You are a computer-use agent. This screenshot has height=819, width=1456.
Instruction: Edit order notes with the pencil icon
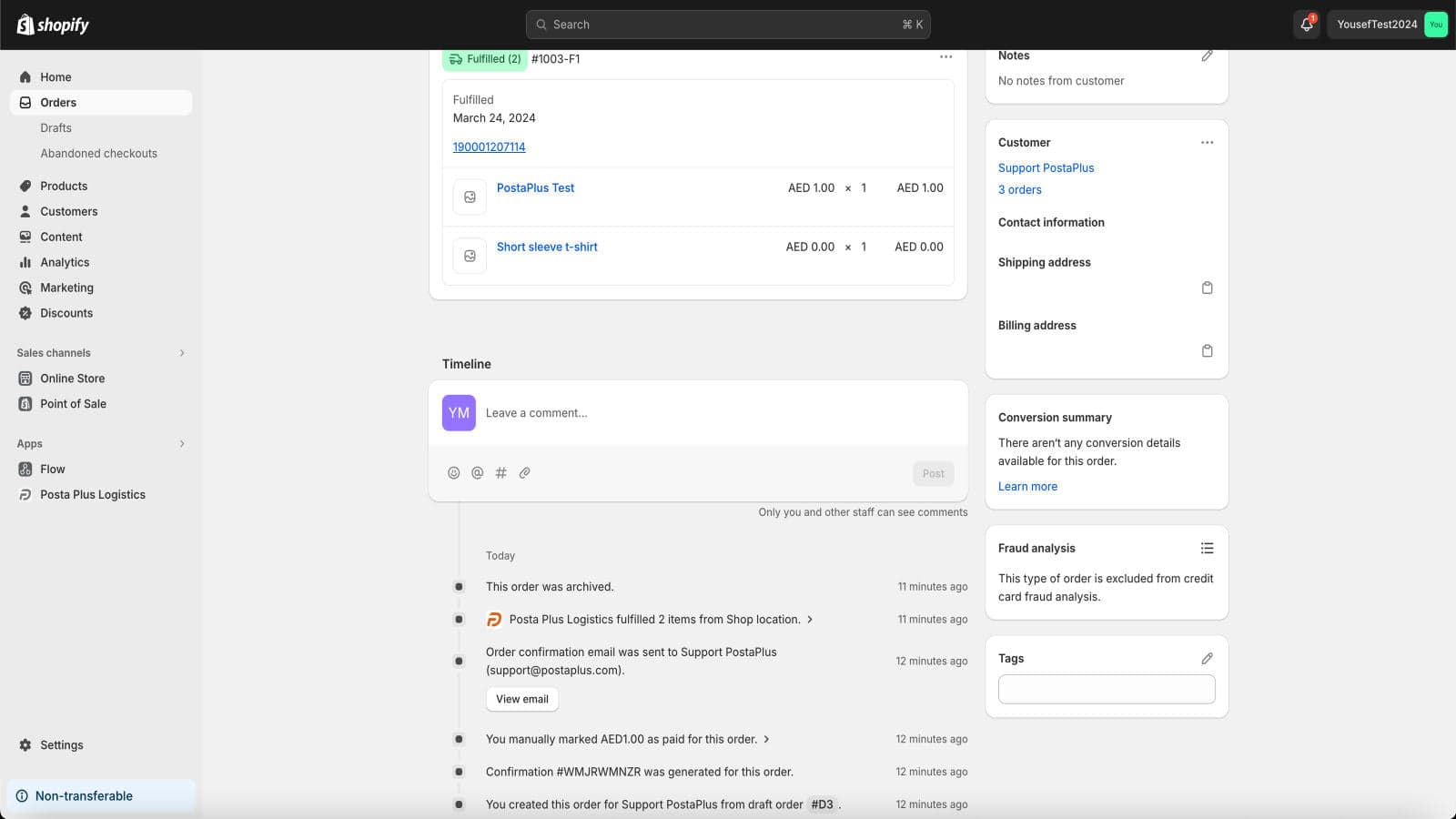tap(1207, 56)
